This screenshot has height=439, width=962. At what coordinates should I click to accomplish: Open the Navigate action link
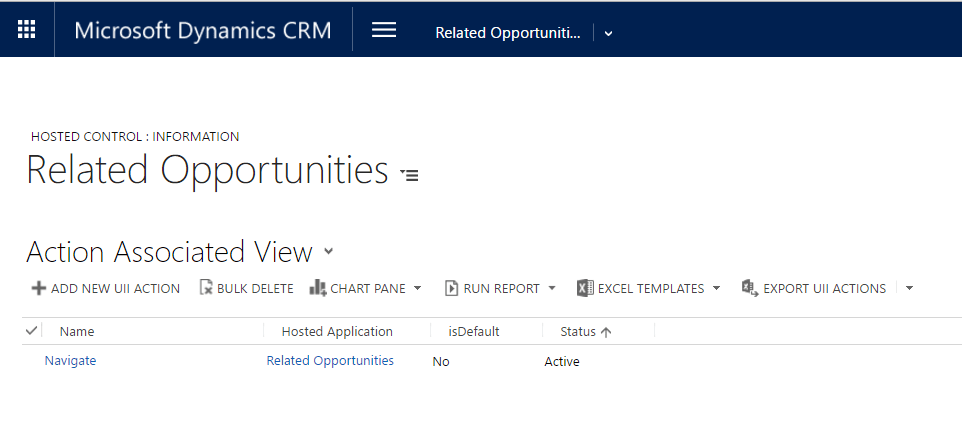tap(70, 361)
